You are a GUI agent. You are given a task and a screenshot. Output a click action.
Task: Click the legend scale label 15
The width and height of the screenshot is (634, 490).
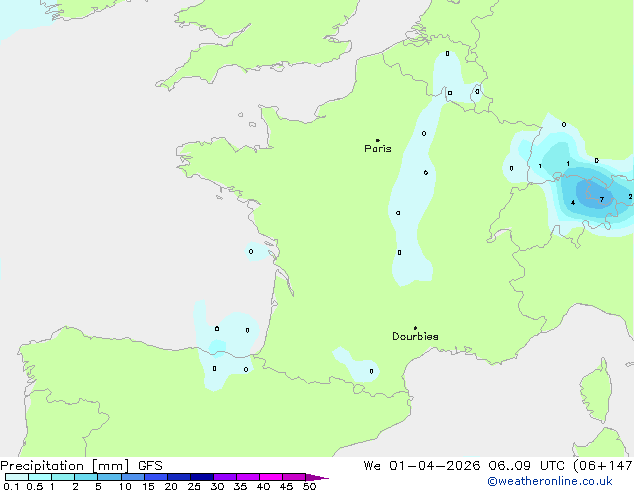(x=148, y=486)
